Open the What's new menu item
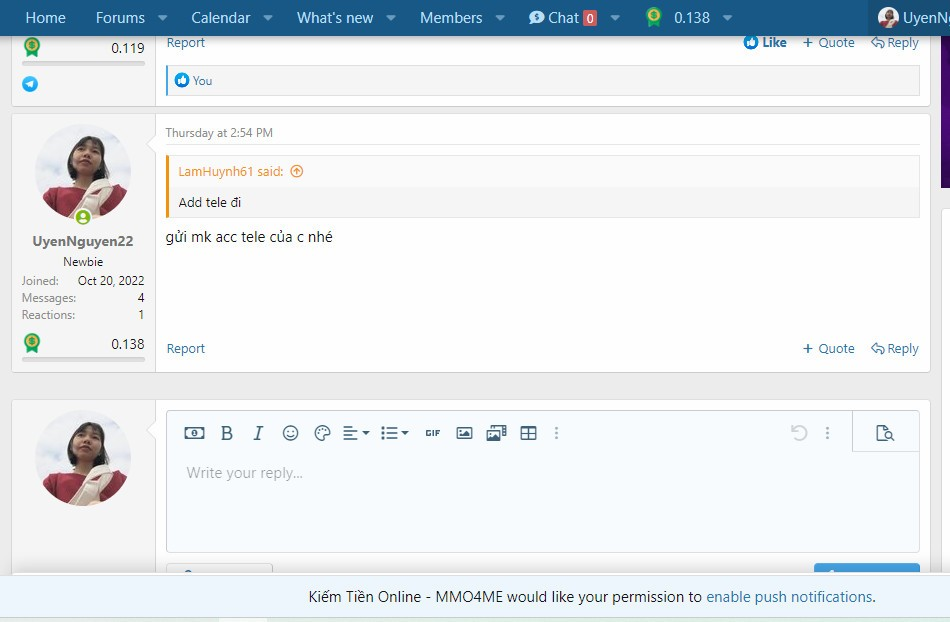 (x=335, y=18)
